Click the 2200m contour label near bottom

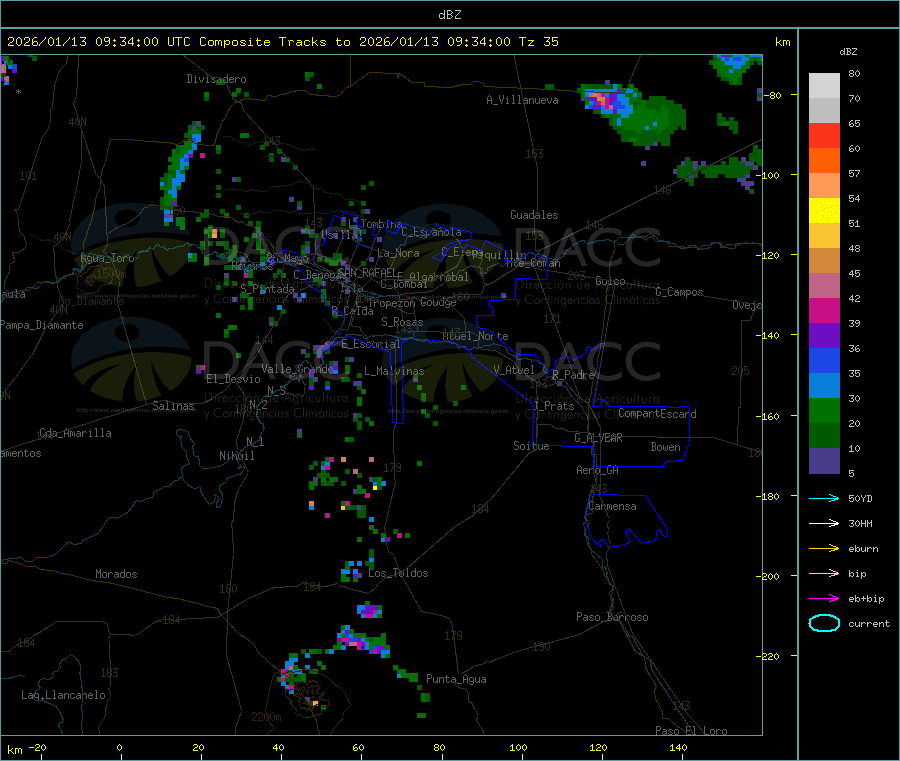(x=266, y=717)
